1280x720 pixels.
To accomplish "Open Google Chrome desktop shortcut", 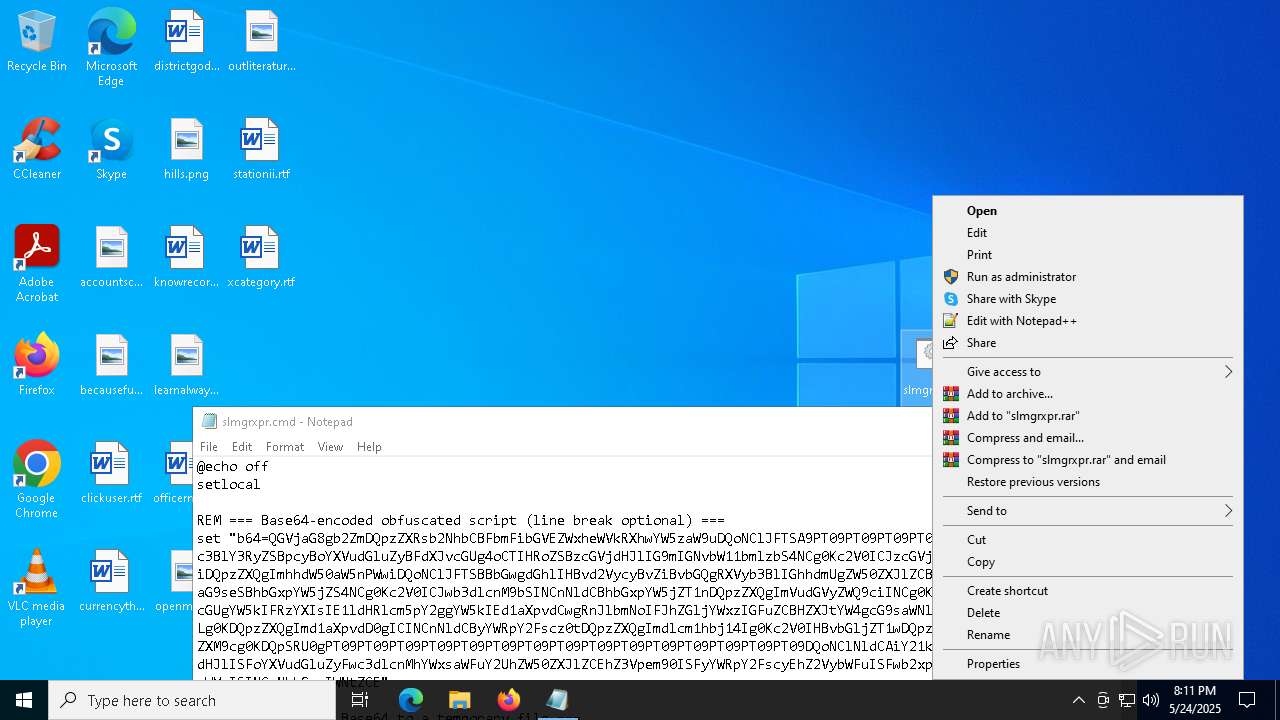I will tap(37, 480).
